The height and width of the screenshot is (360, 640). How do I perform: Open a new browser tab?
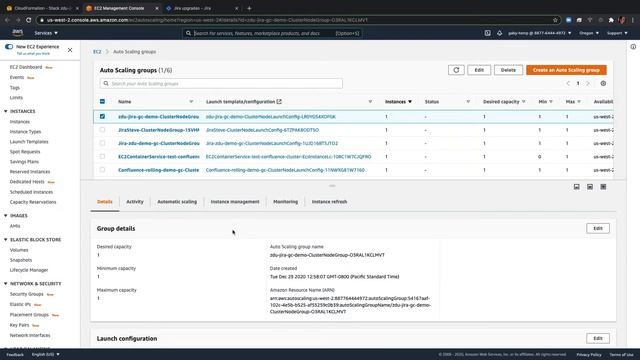[x=249, y=8]
